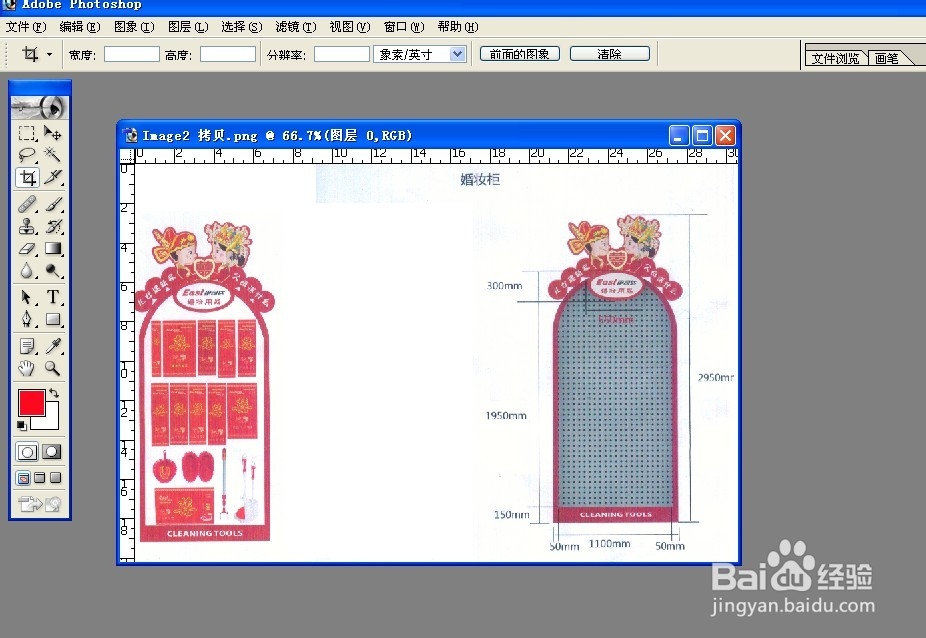This screenshot has width=926, height=638.
Task: Click inside the 宽度 input field
Action: pos(131,53)
